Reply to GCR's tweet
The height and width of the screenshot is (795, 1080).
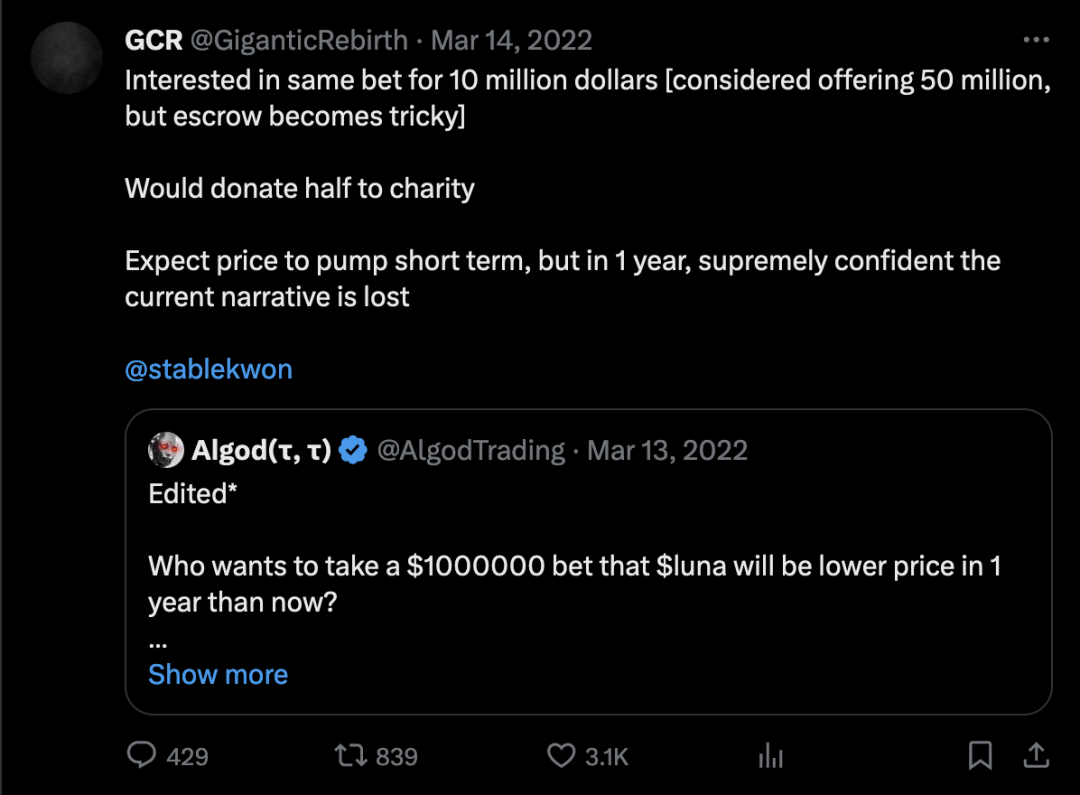(143, 755)
